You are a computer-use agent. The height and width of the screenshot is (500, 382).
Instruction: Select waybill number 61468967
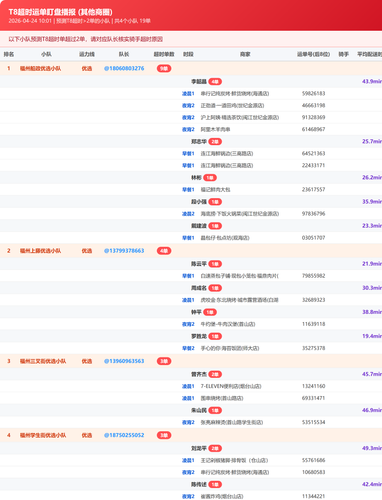point(313,130)
